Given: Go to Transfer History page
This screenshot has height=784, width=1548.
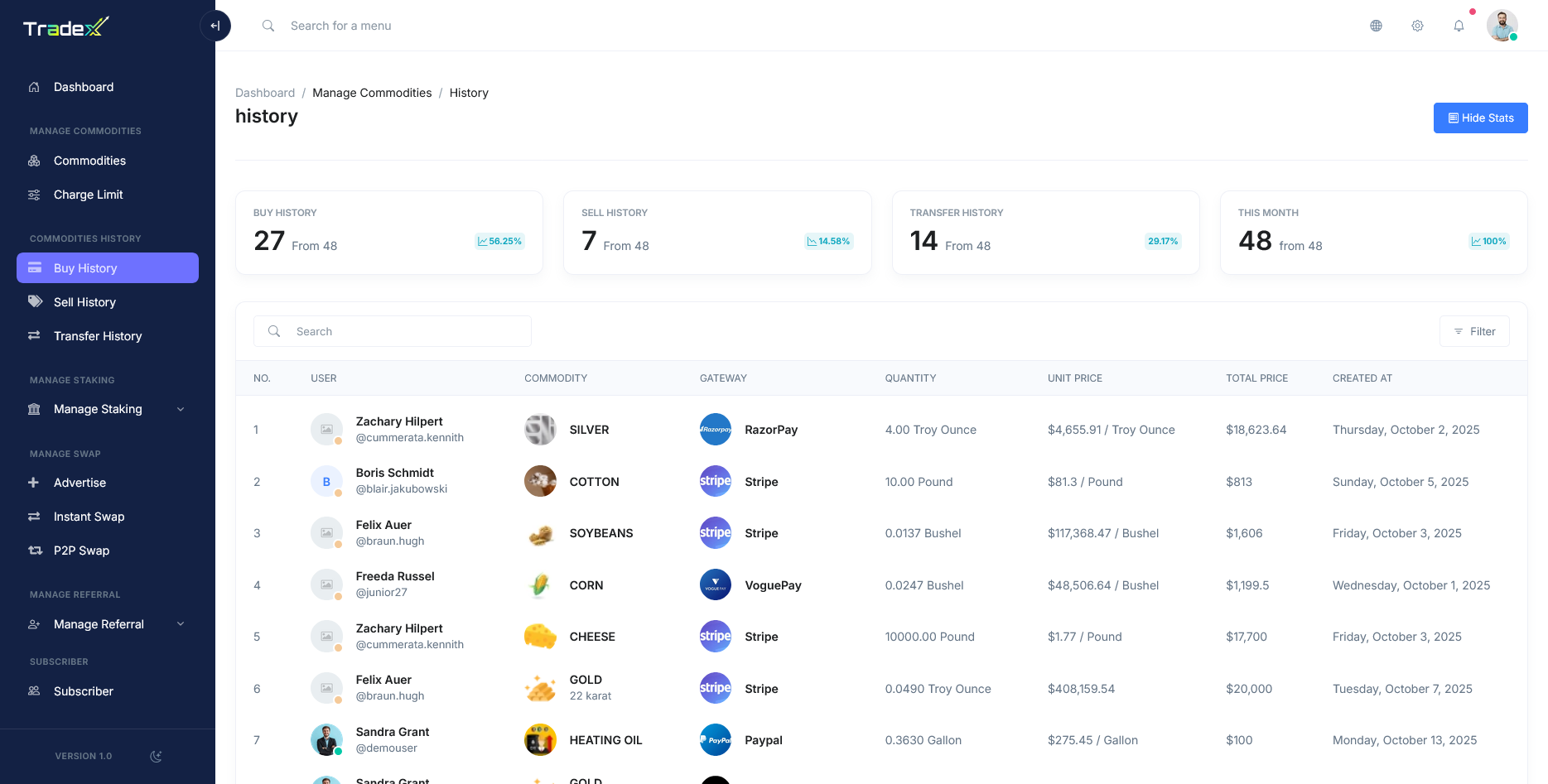Looking at the screenshot, I should [x=98, y=336].
